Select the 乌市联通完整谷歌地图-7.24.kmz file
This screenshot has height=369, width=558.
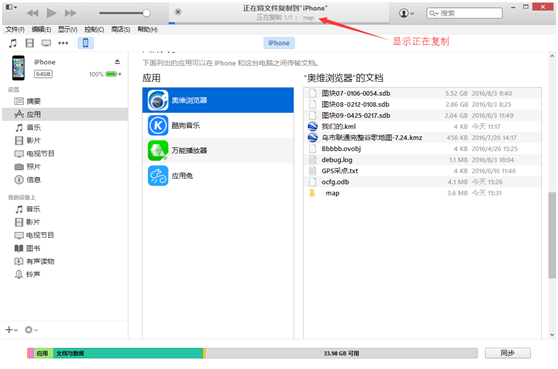pos(422,137)
